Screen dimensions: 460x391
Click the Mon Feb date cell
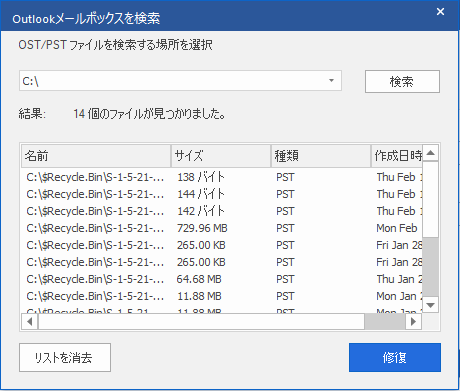click(397, 228)
